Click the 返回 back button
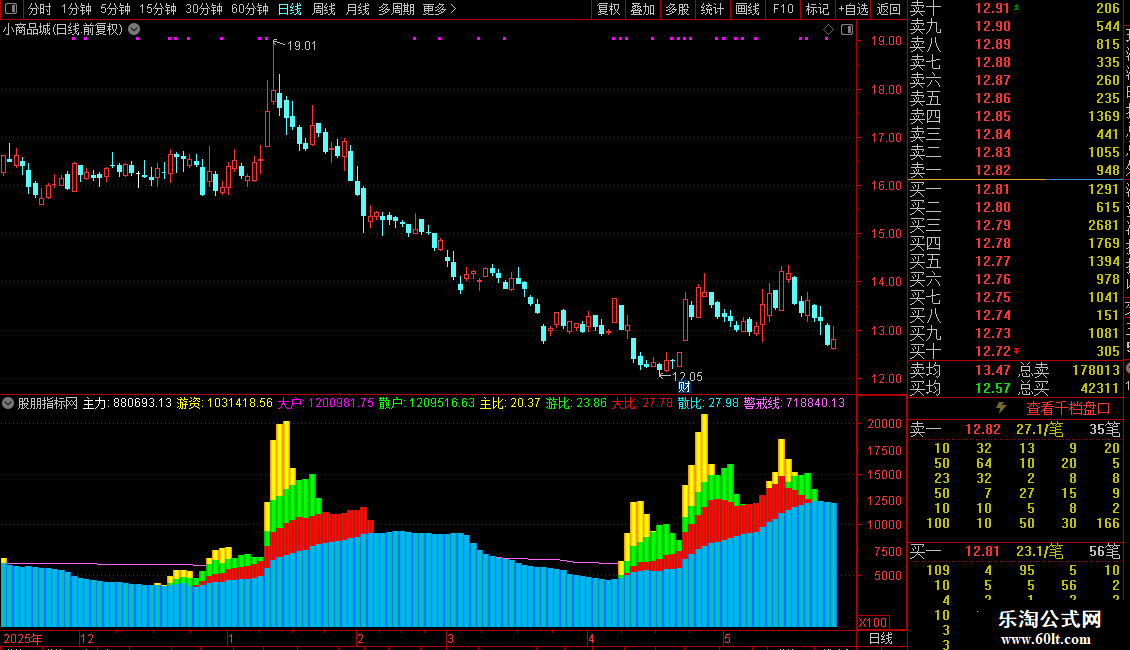The image size is (1130, 650). pyautogui.click(x=889, y=9)
